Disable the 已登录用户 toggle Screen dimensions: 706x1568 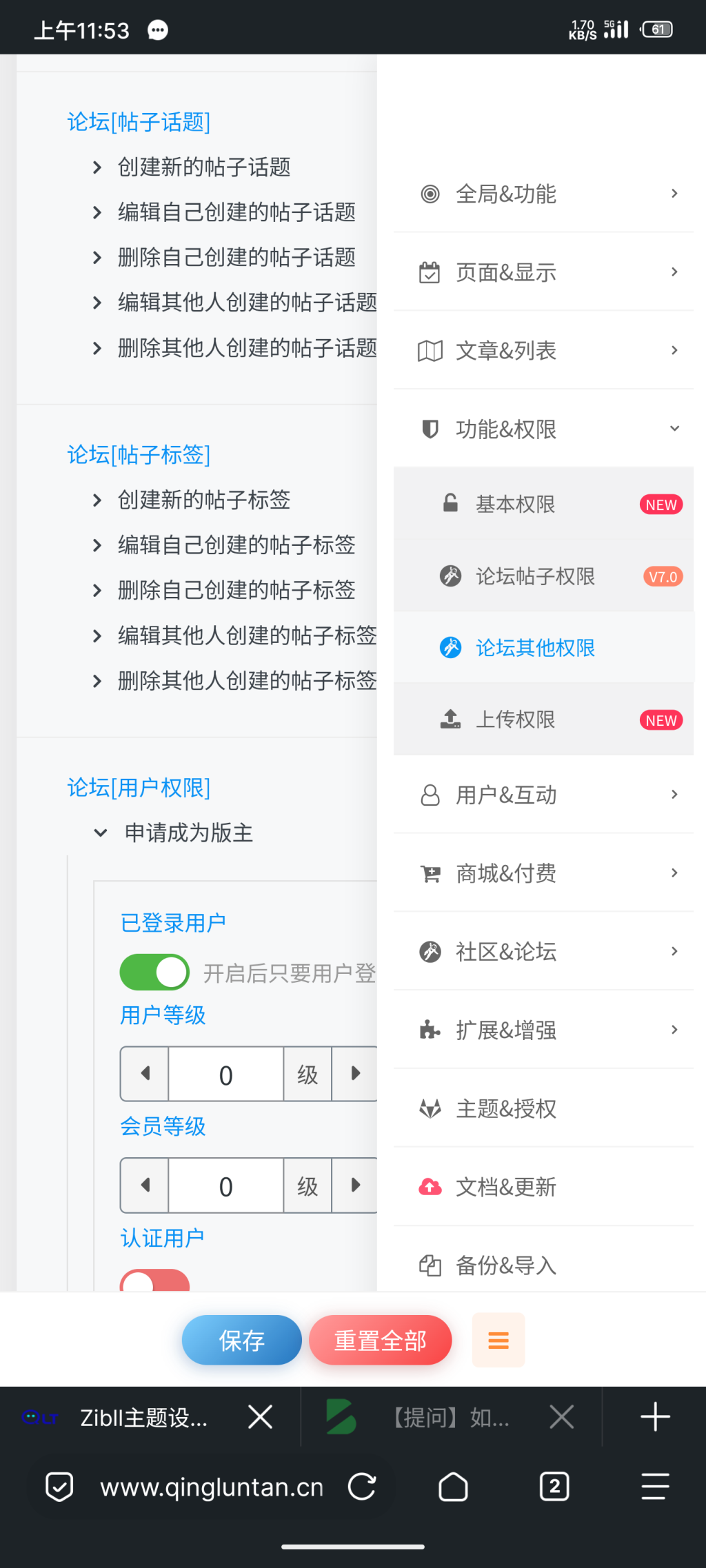(x=153, y=972)
